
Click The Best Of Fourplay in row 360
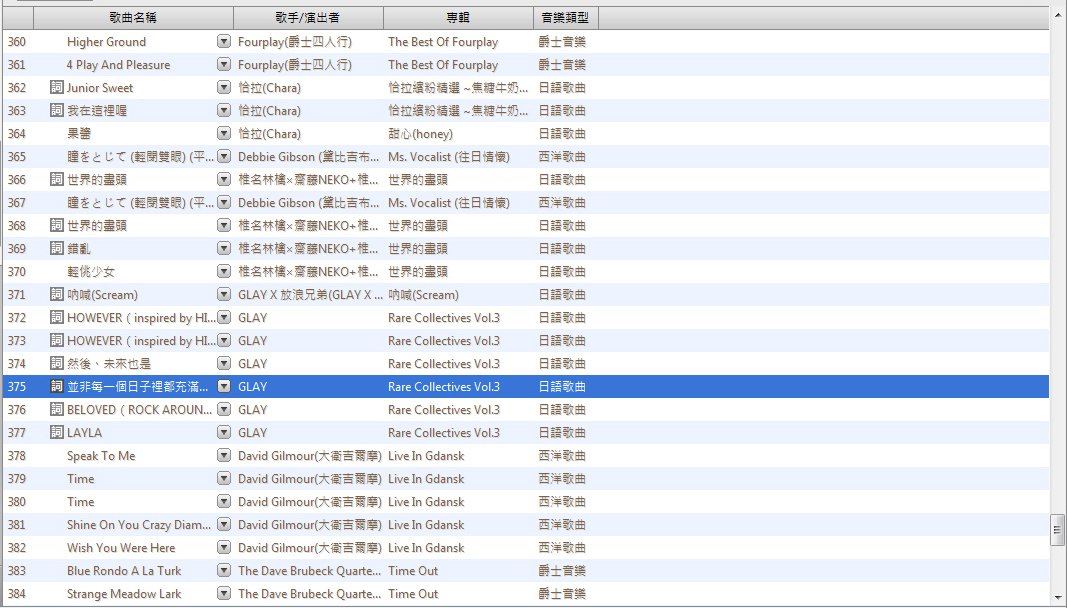point(443,42)
